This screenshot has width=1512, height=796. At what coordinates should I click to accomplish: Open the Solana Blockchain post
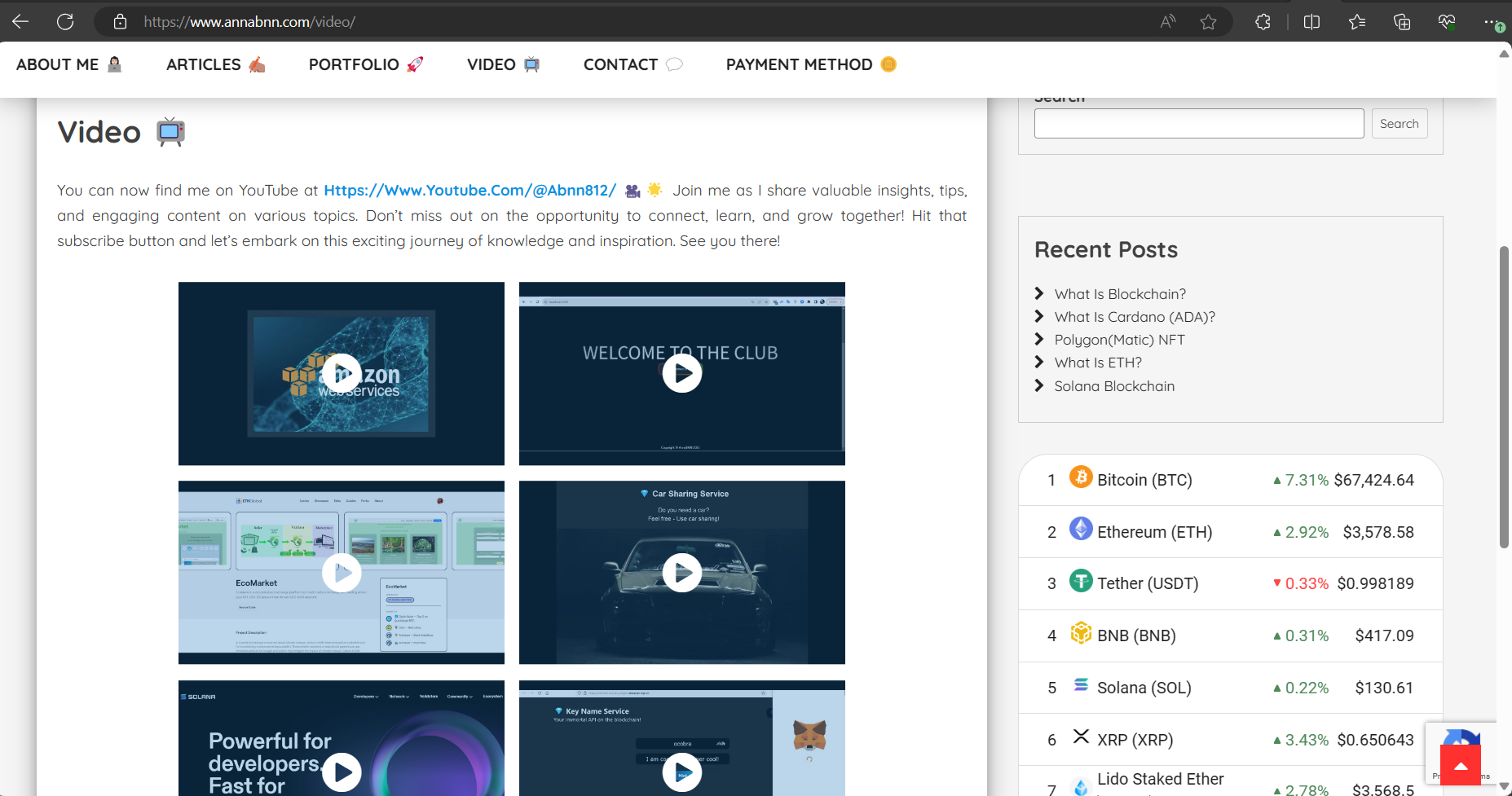coord(1114,386)
